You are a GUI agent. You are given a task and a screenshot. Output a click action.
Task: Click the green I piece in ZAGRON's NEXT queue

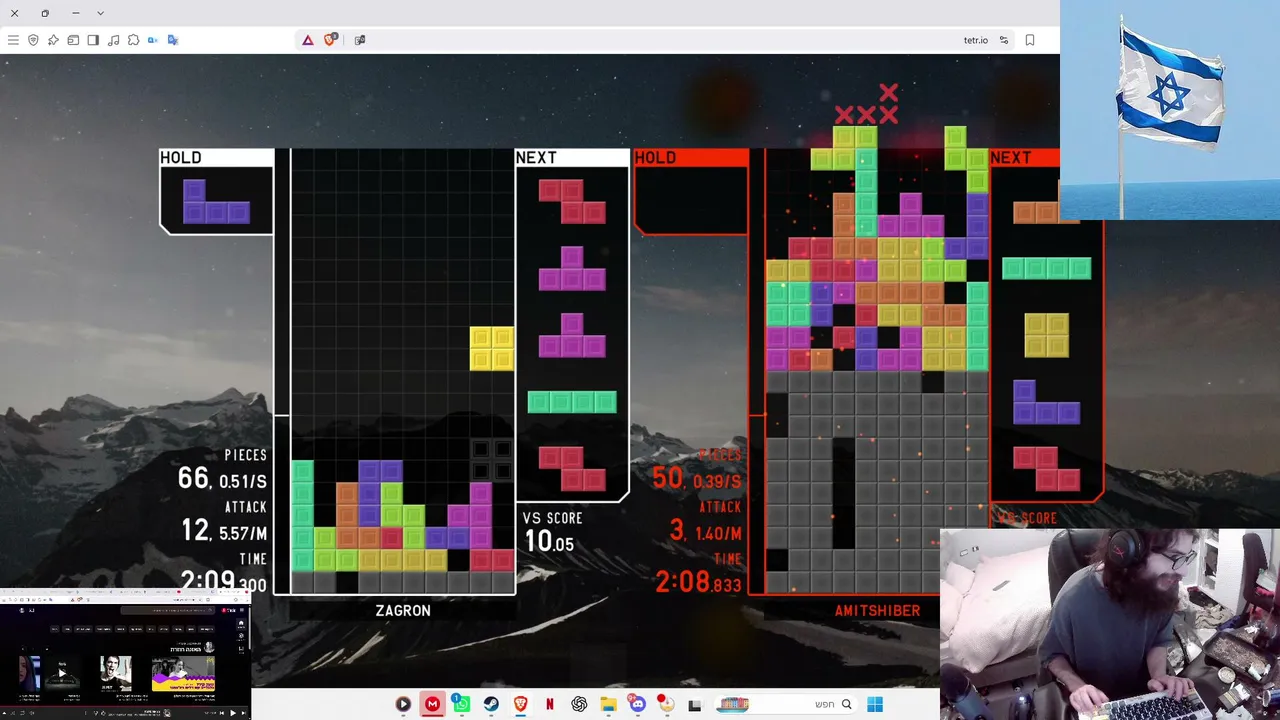click(572, 402)
